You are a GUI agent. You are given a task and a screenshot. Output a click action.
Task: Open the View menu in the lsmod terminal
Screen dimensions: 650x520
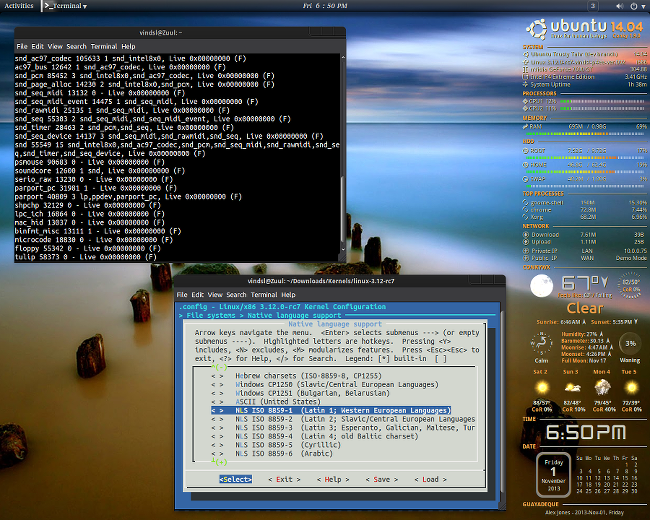click(55, 46)
